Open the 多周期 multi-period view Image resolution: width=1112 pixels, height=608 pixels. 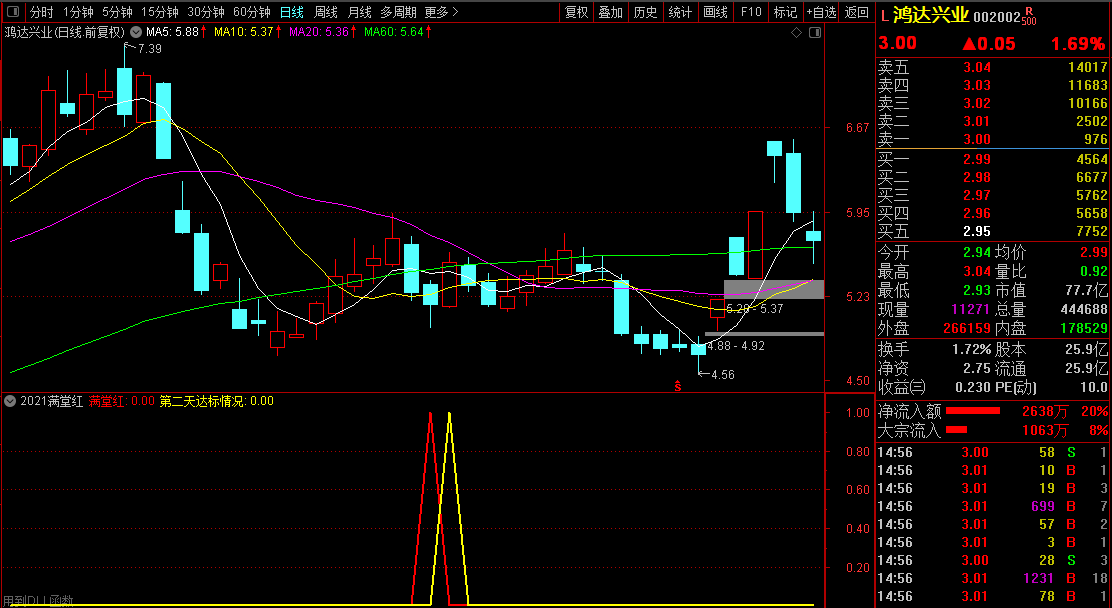[x=398, y=12]
